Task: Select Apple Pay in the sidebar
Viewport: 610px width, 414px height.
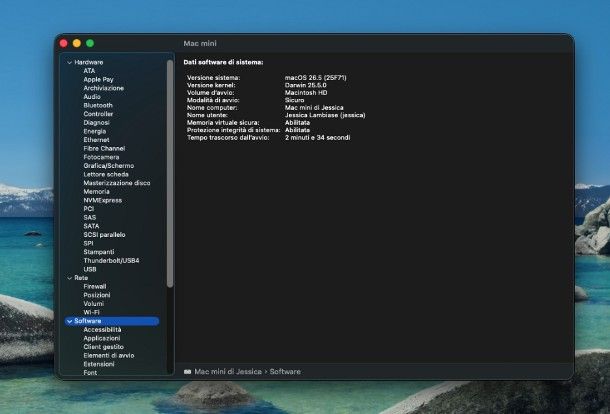Action: (x=98, y=79)
